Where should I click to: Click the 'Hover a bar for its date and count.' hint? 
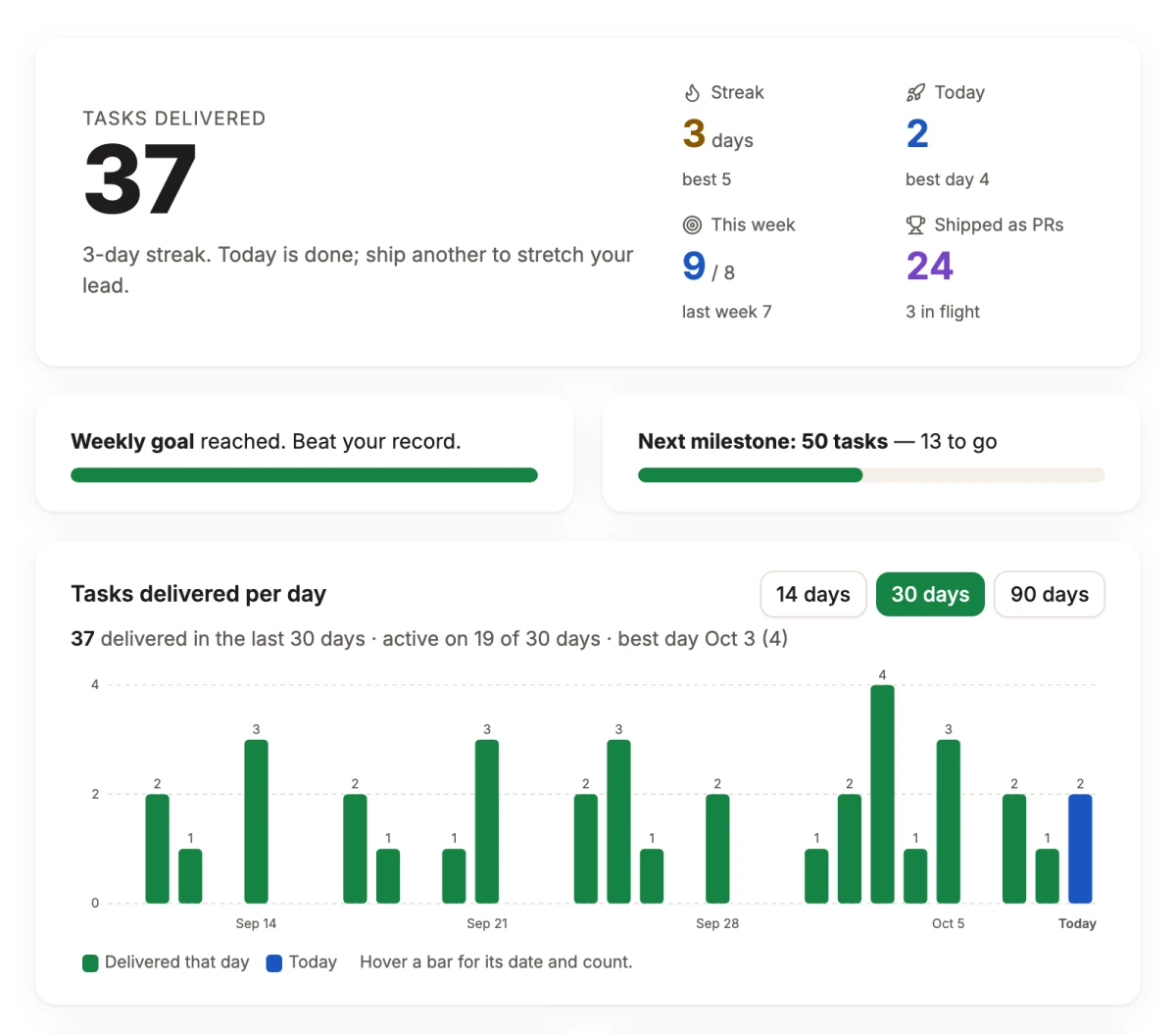pos(496,962)
